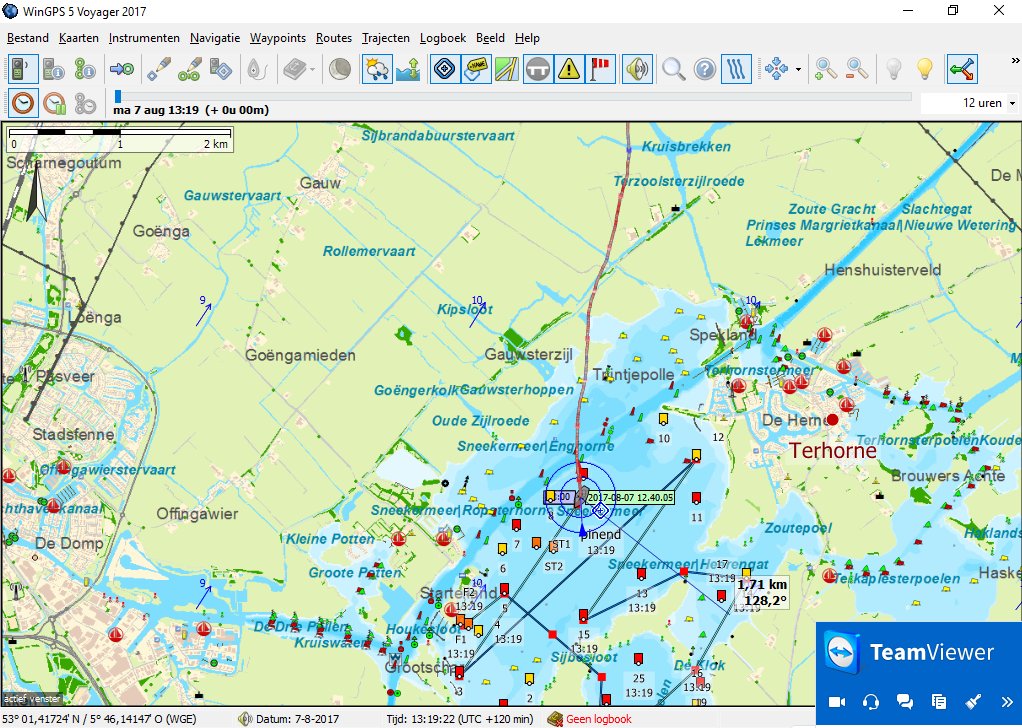Click TeamViewer brush tool icon
The image size is (1022, 728).
[972, 701]
